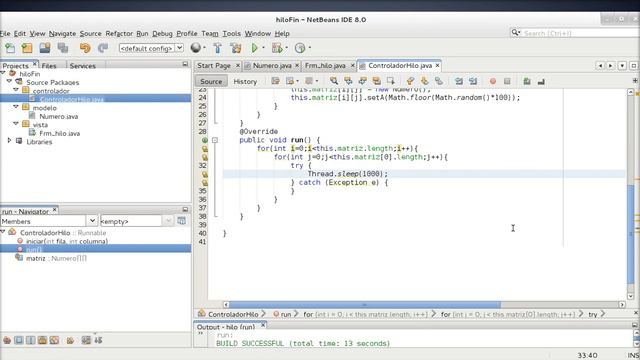Expand the Libraries node
The image size is (640, 360).
click(9, 141)
